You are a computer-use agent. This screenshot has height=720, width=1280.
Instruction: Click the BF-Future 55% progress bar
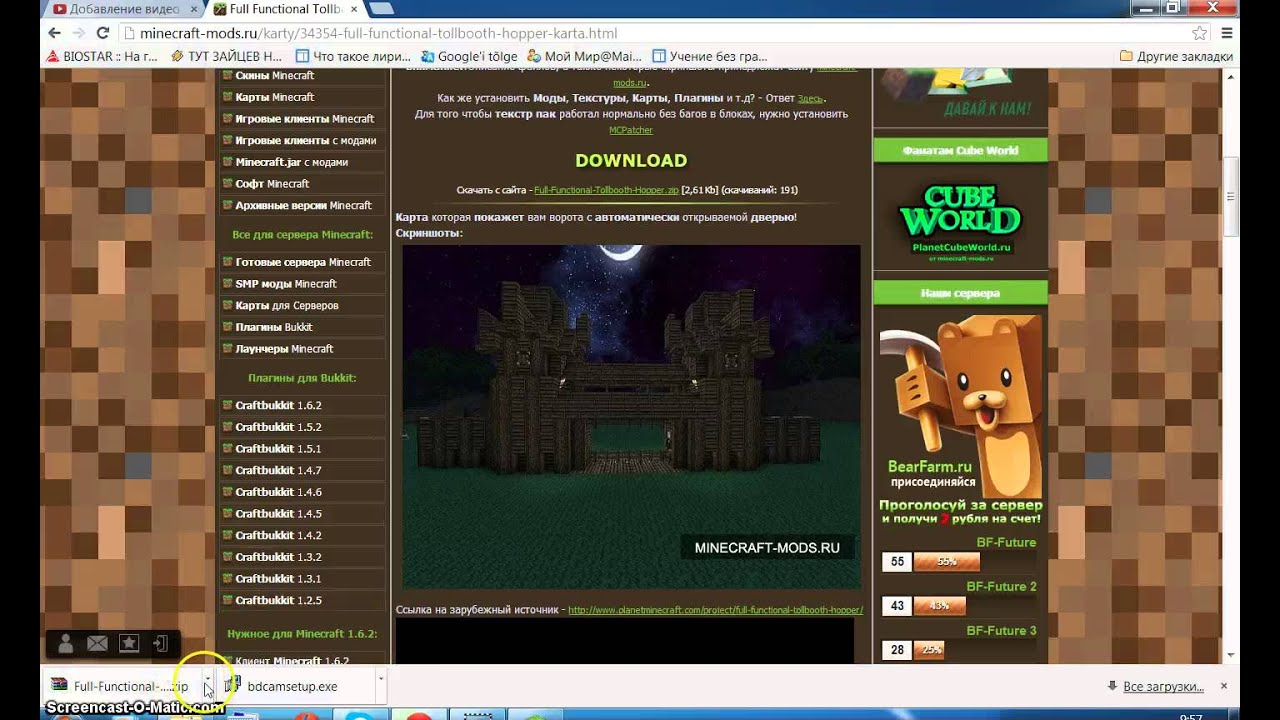946,562
